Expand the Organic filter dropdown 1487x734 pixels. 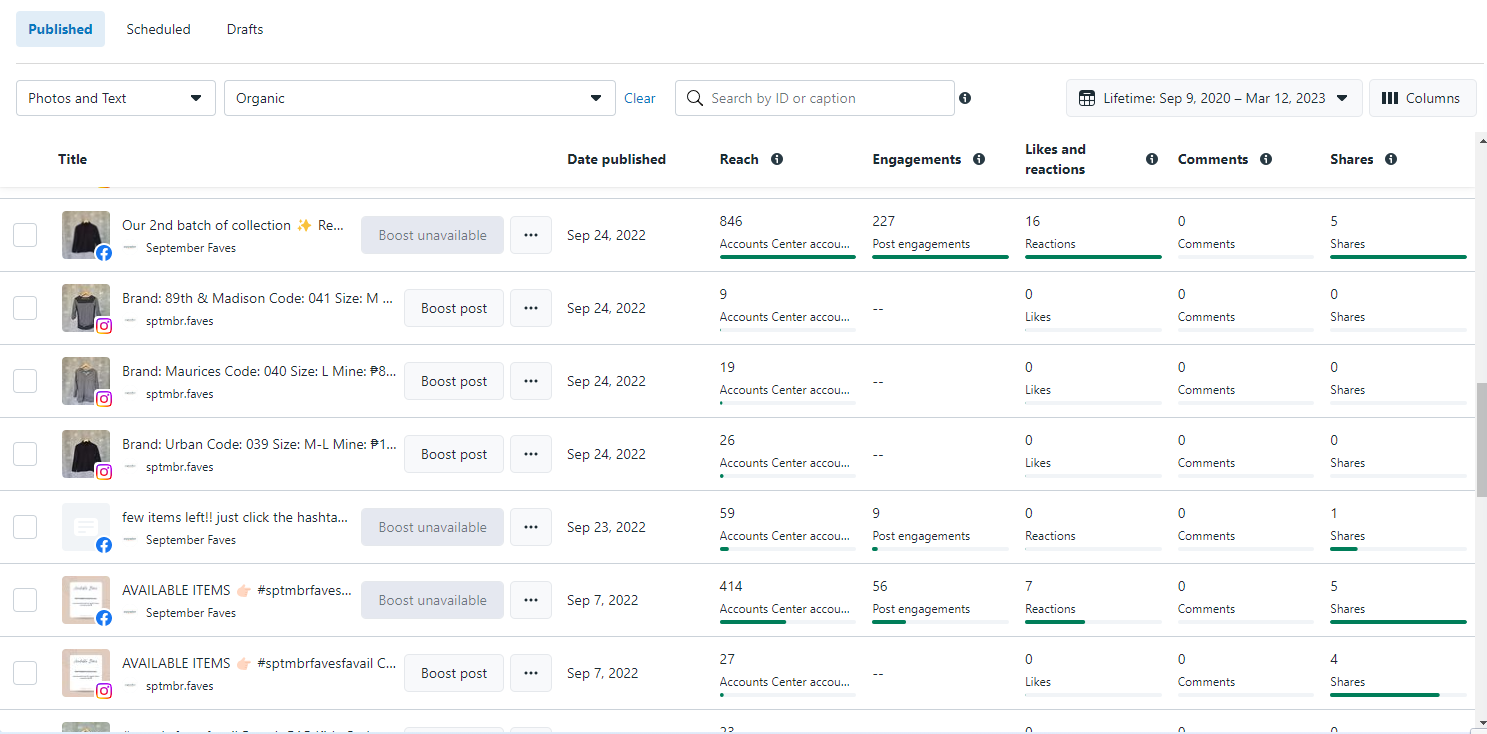[x=419, y=98]
